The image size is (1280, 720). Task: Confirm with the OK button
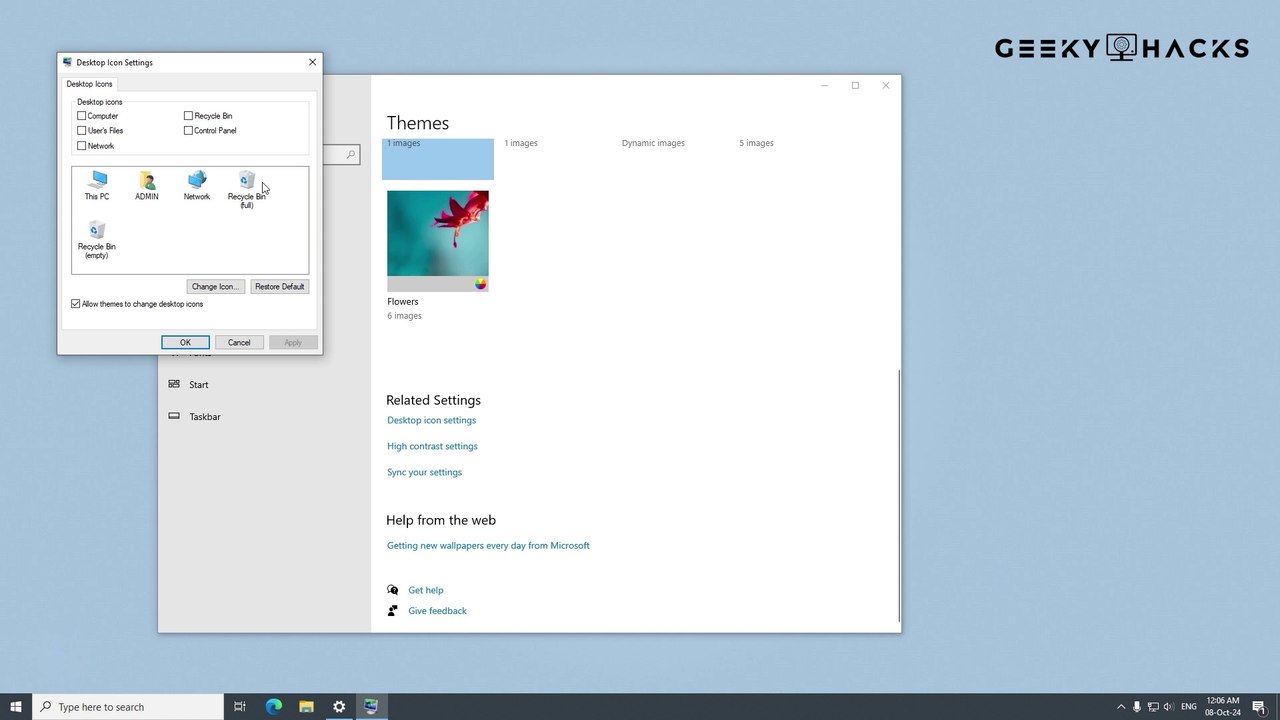point(185,342)
